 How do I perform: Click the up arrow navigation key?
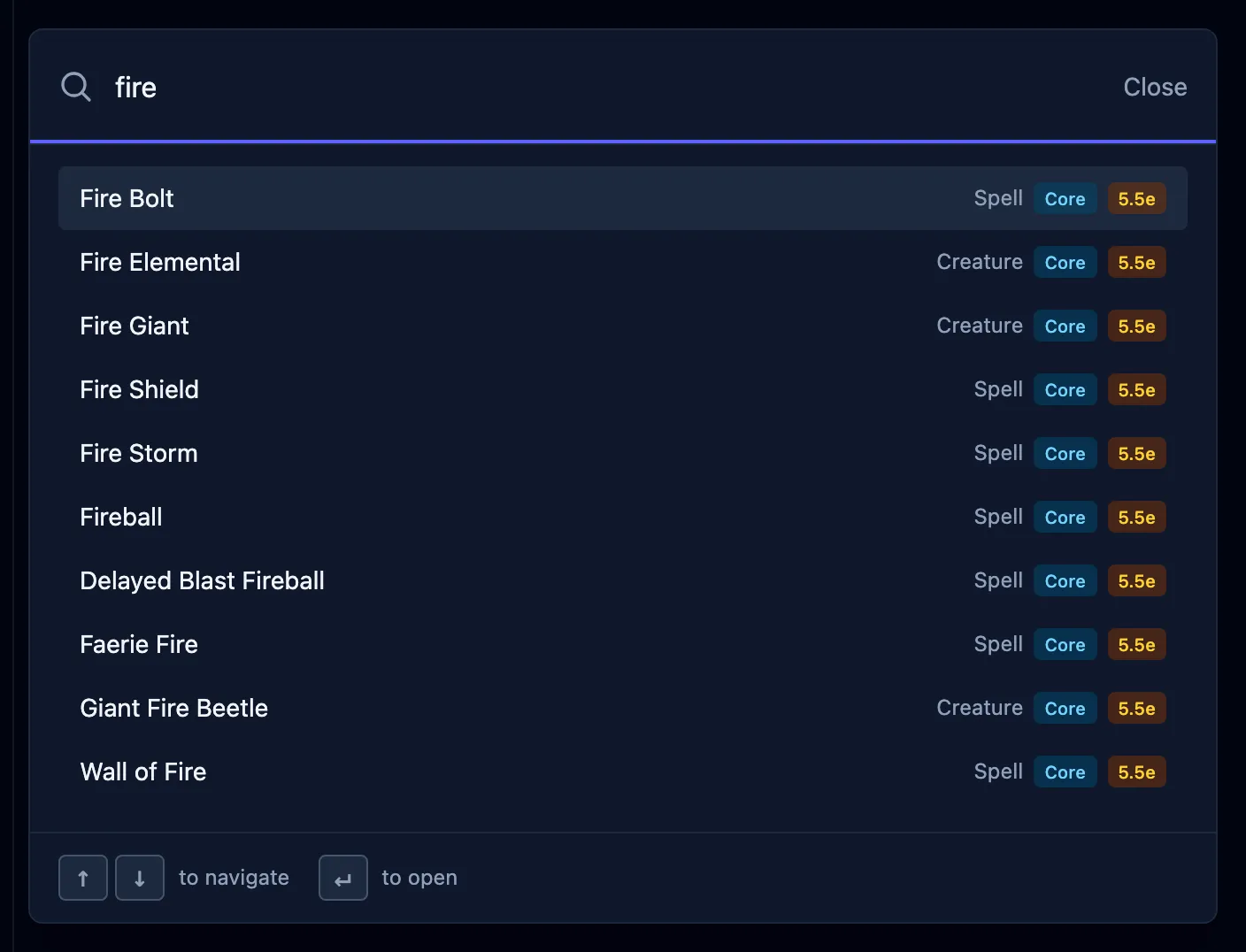coord(83,878)
